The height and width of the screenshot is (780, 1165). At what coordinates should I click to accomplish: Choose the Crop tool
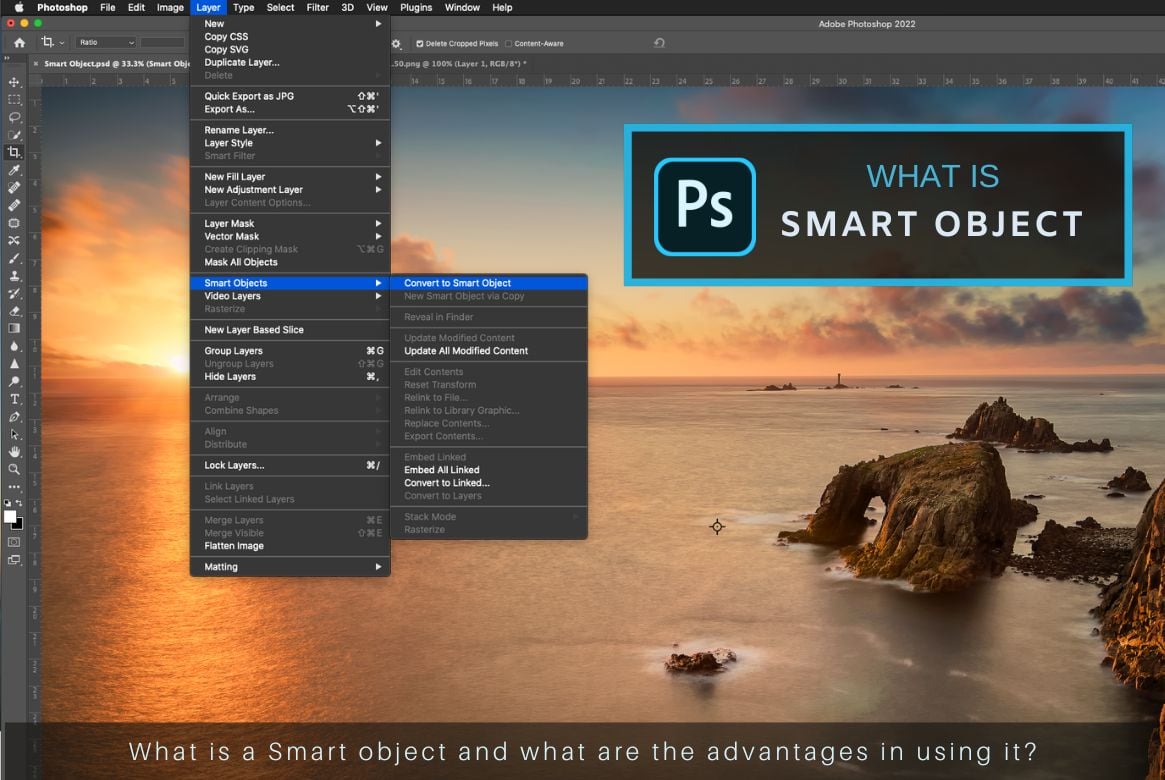(x=14, y=152)
